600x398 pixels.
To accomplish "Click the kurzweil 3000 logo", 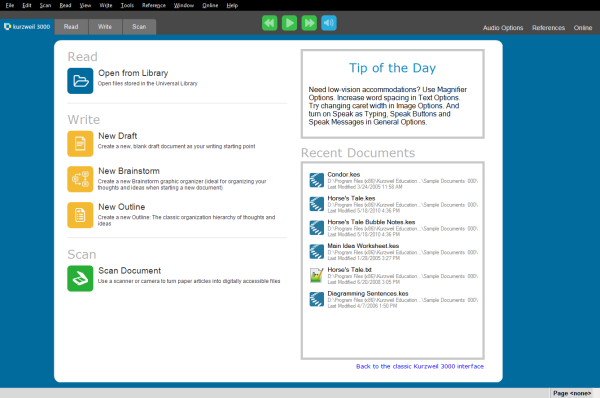I will coord(27,26).
